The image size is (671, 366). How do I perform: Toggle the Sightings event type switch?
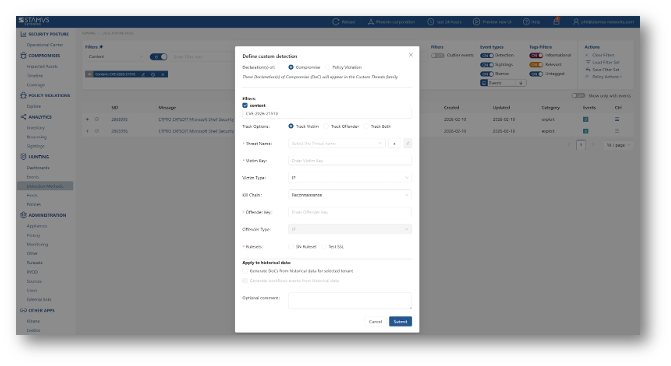(487, 65)
